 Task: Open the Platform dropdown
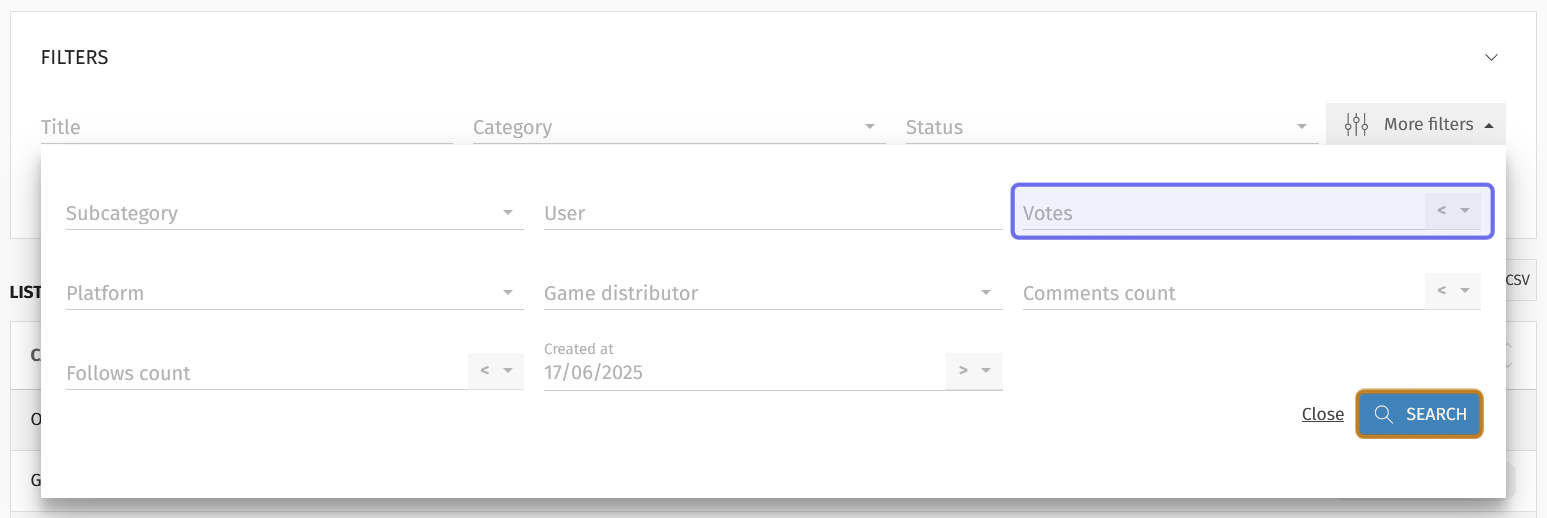coord(294,293)
